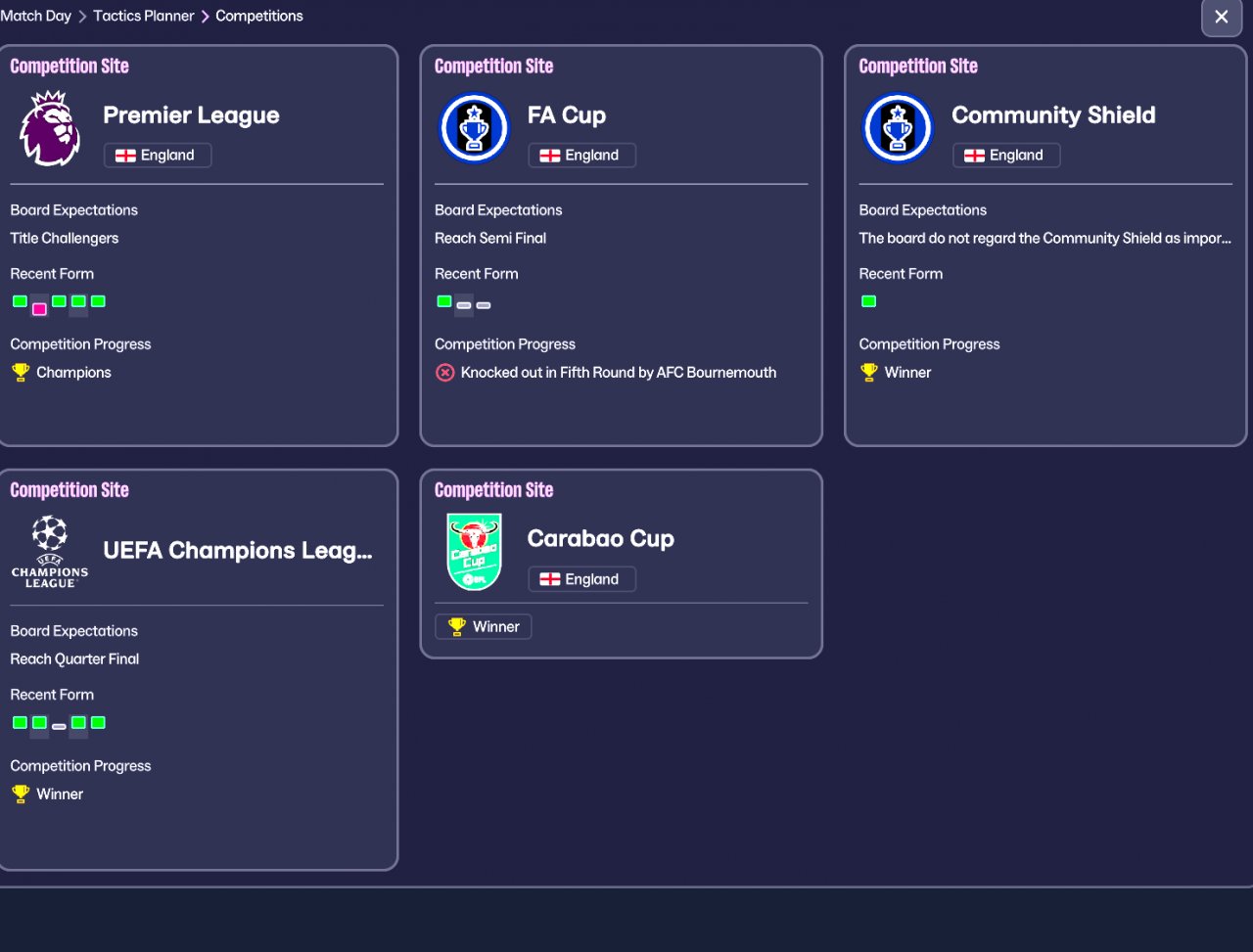Click the Community Shield trophy badge icon
This screenshot has height=952, width=1253.
(899, 128)
